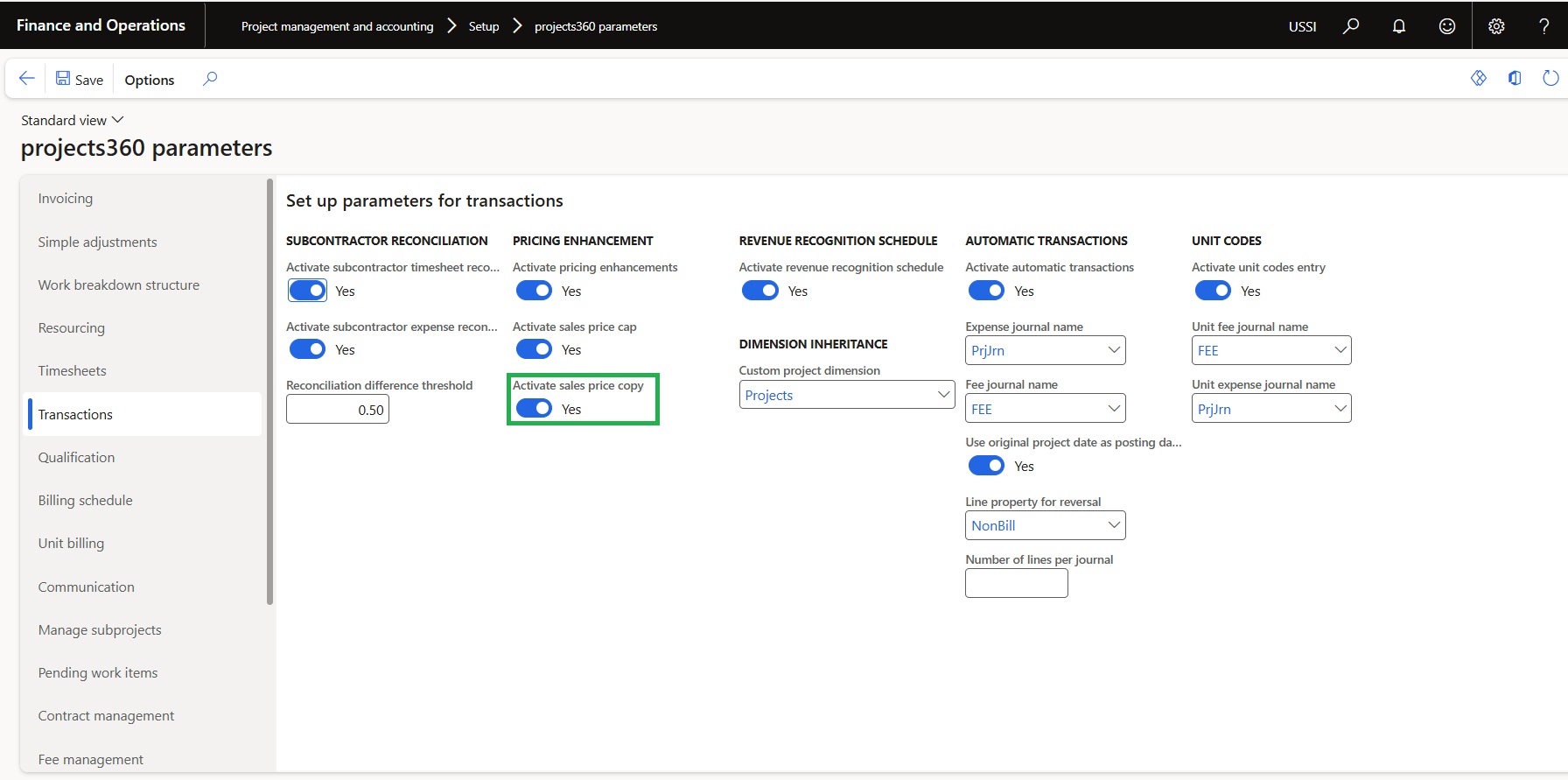Image resolution: width=1568 pixels, height=780 pixels.
Task: Open the help question mark icon
Action: (x=1543, y=26)
